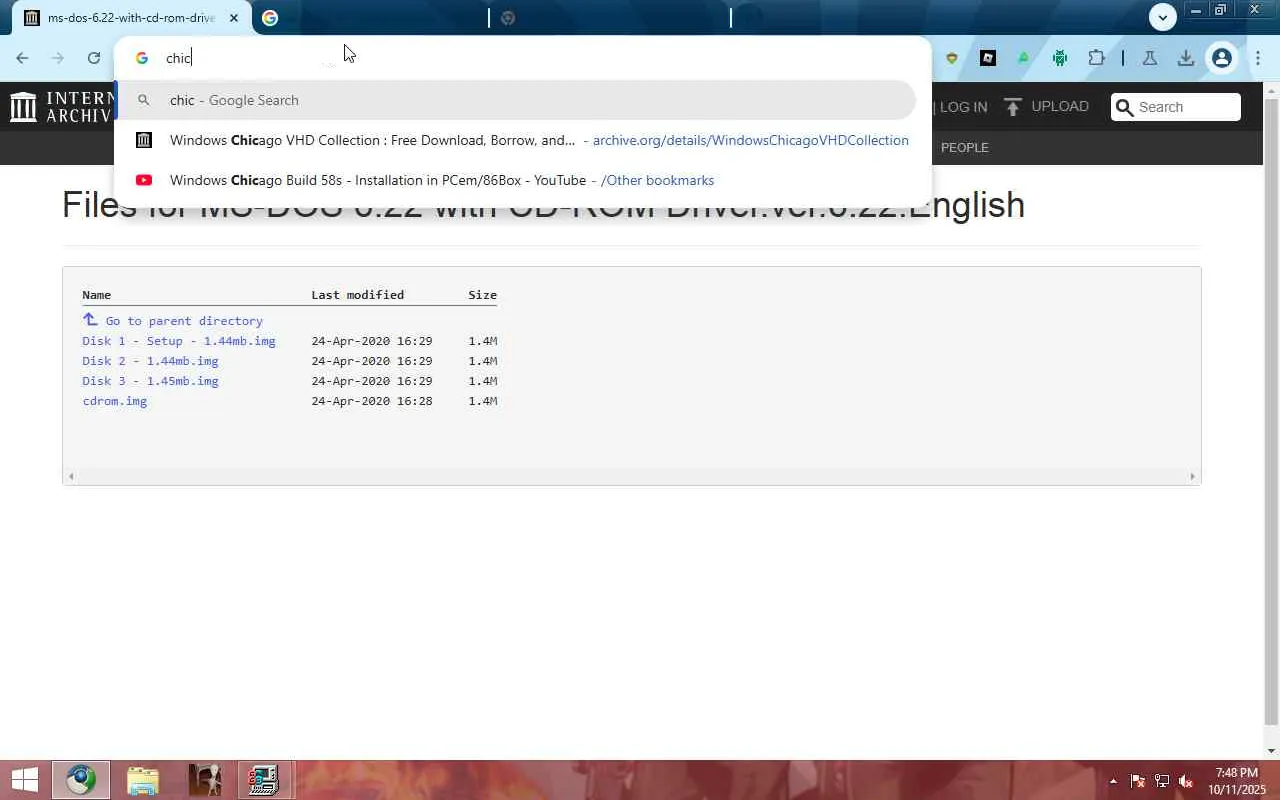This screenshot has height=800, width=1280.
Task: Click the page's vertical scrollbar
Action: (x=1272, y=410)
